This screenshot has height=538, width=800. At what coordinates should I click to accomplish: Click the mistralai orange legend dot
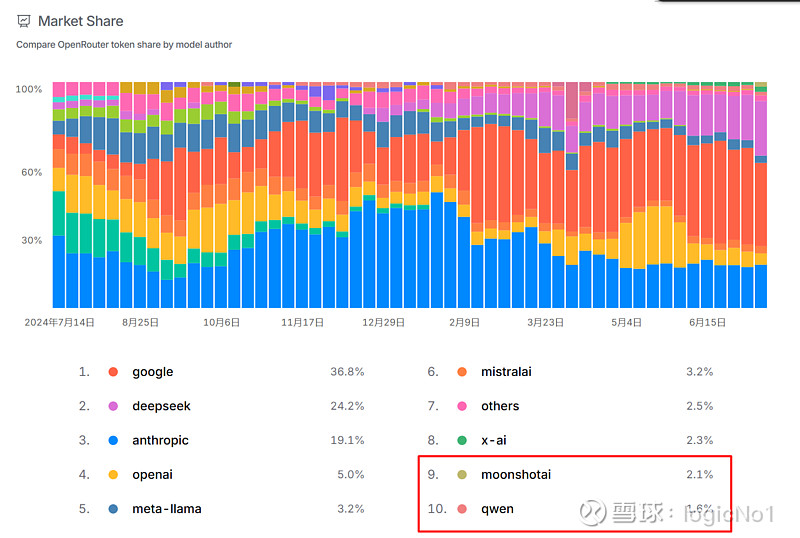(462, 372)
